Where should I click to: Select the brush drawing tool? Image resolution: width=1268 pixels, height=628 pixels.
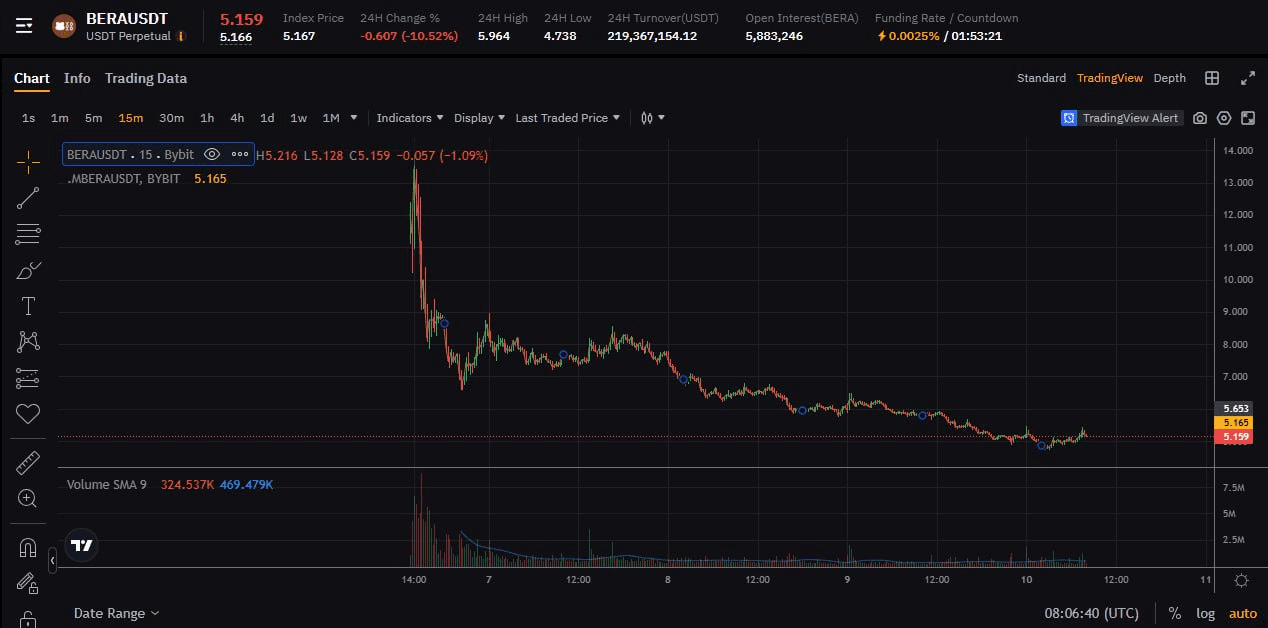click(x=28, y=270)
